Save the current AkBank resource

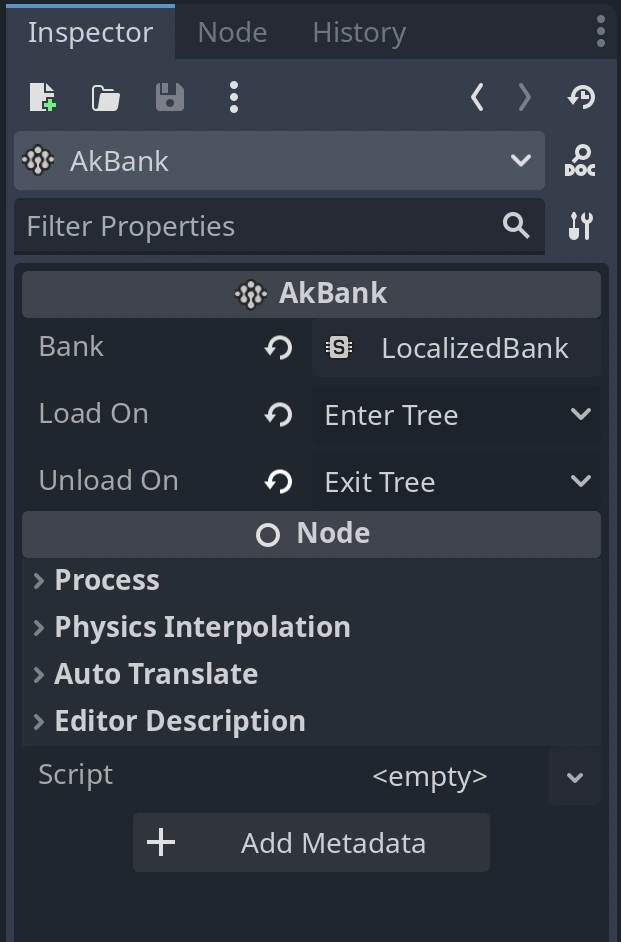(170, 97)
